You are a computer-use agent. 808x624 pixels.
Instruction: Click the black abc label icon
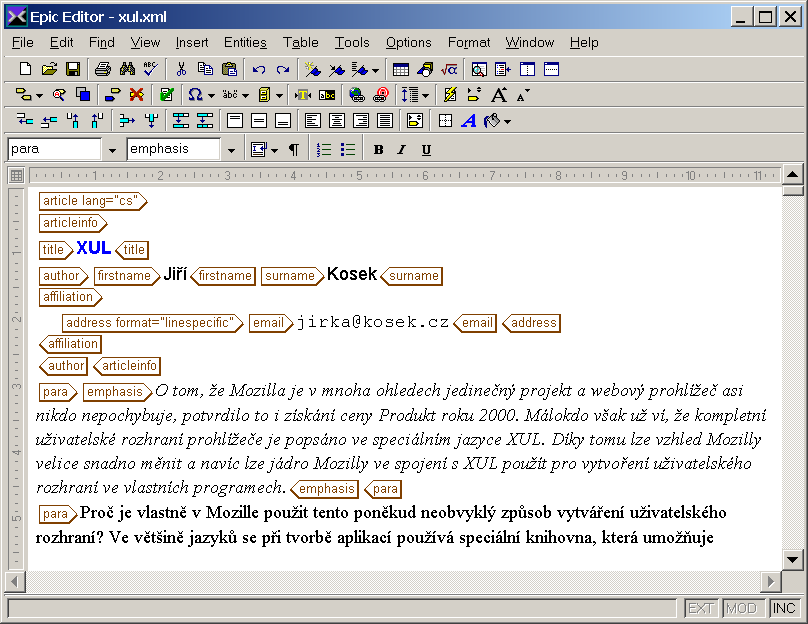pyautogui.click(x=327, y=95)
